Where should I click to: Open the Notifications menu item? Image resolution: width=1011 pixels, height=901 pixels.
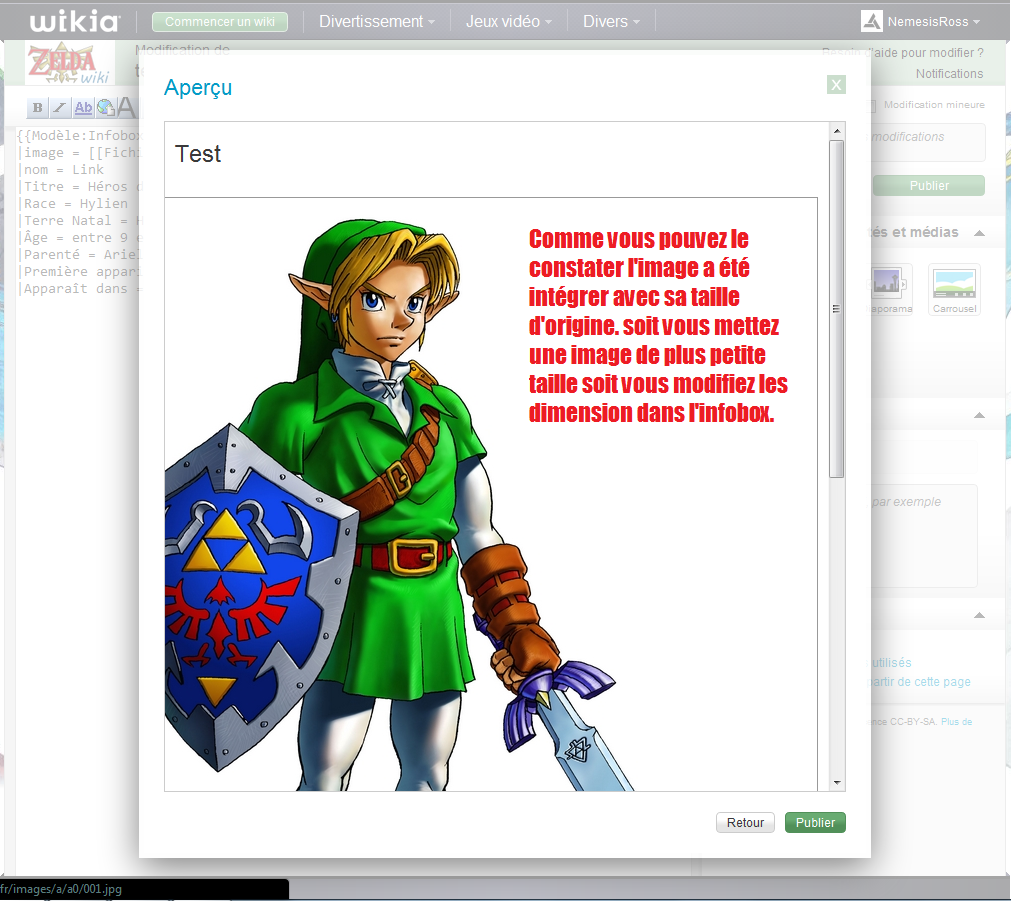[948, 74]
